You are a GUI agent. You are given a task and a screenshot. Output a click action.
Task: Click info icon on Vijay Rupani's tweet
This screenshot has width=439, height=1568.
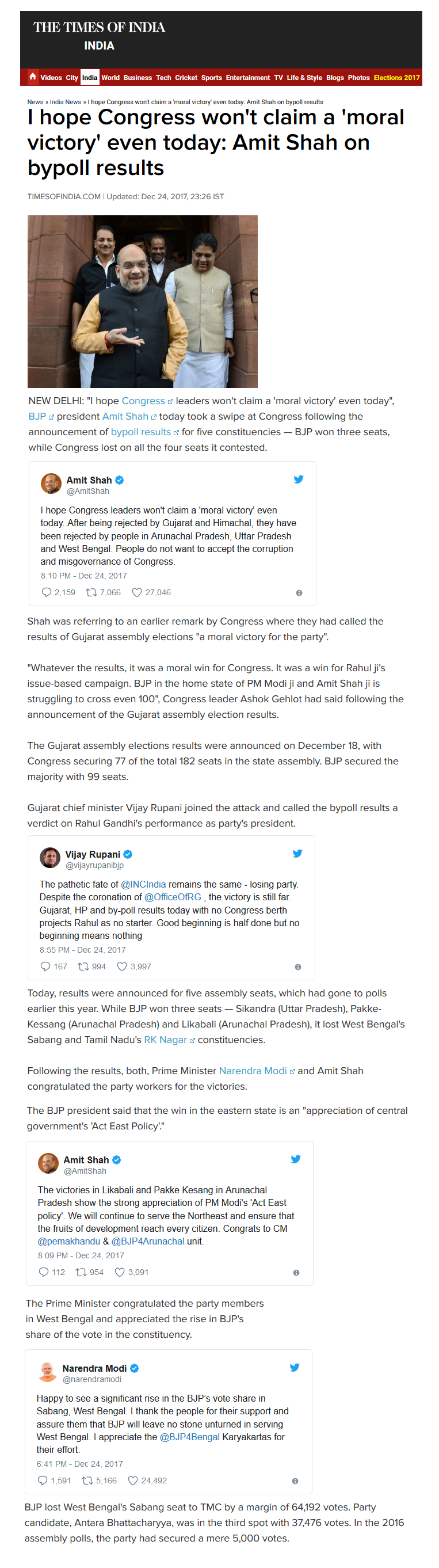point(298,966)
